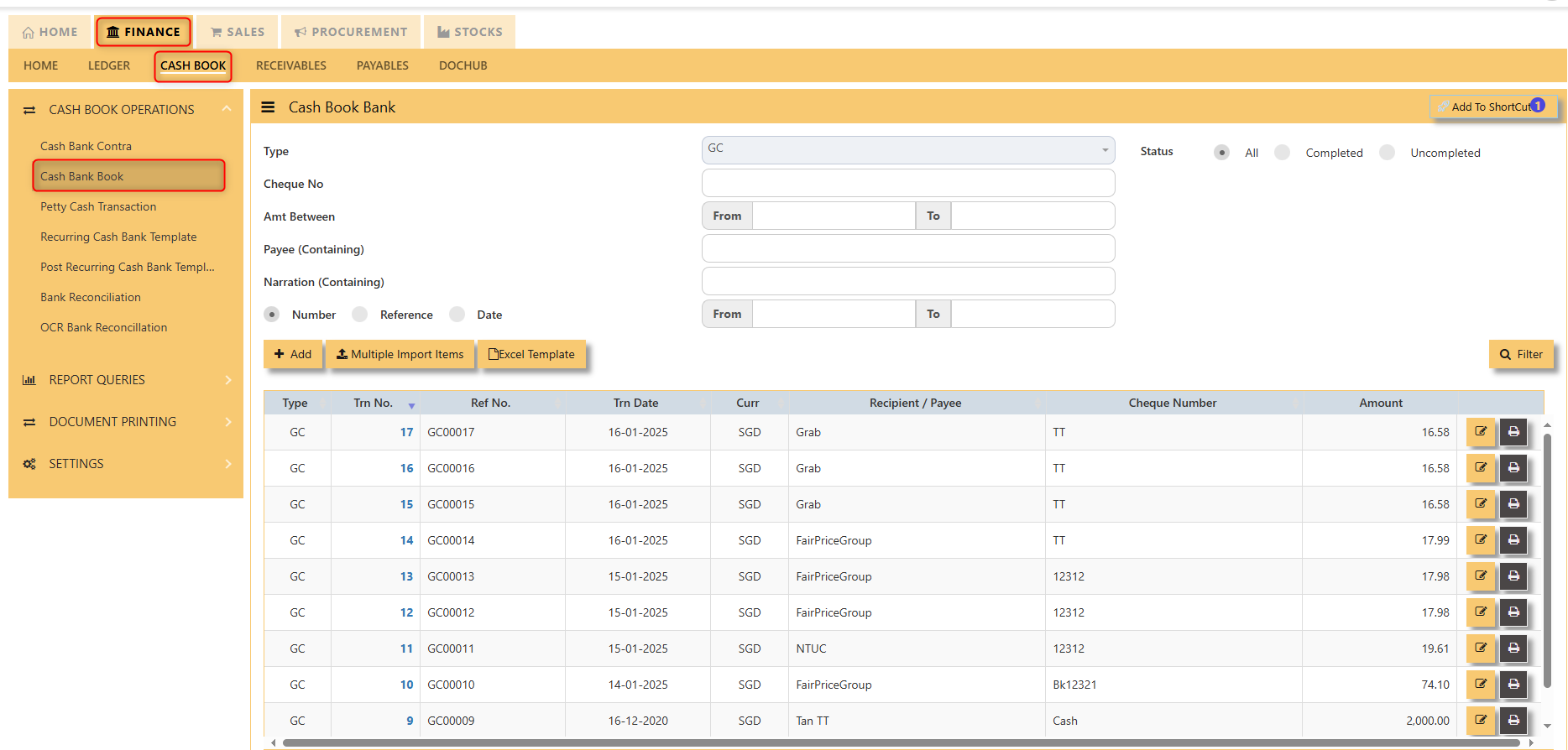Open edit icon for GC00015
Image resolution: width=1568 pixels, height=750 pixels.
[1481, 504]
